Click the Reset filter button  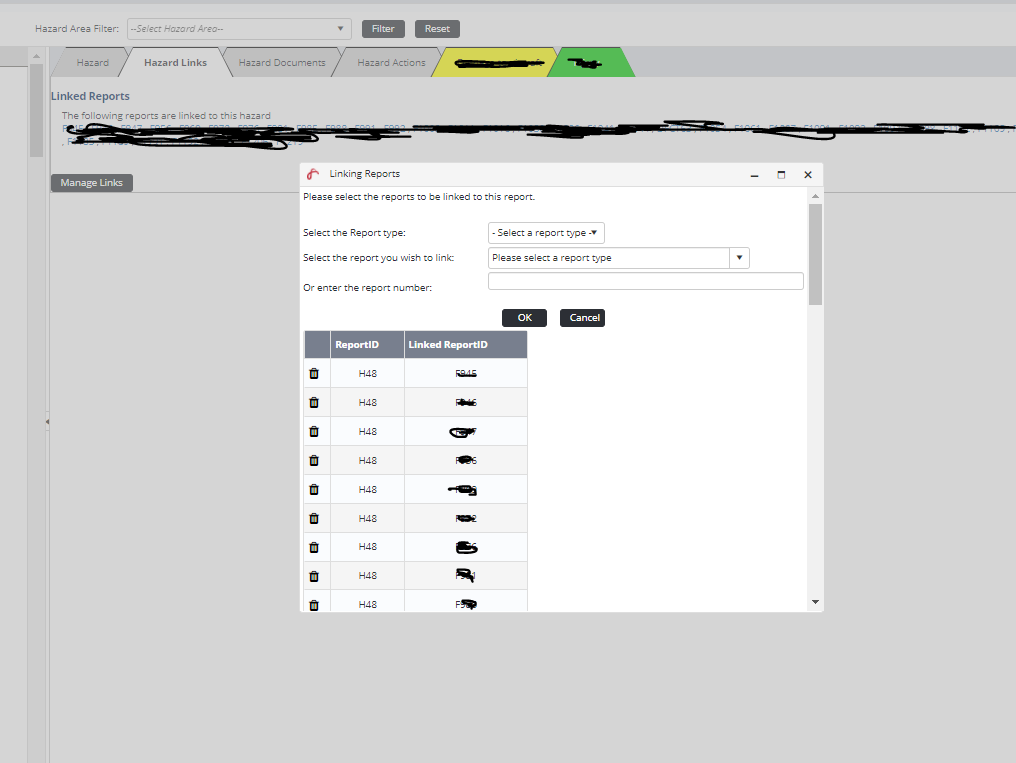tap(437, 29)
